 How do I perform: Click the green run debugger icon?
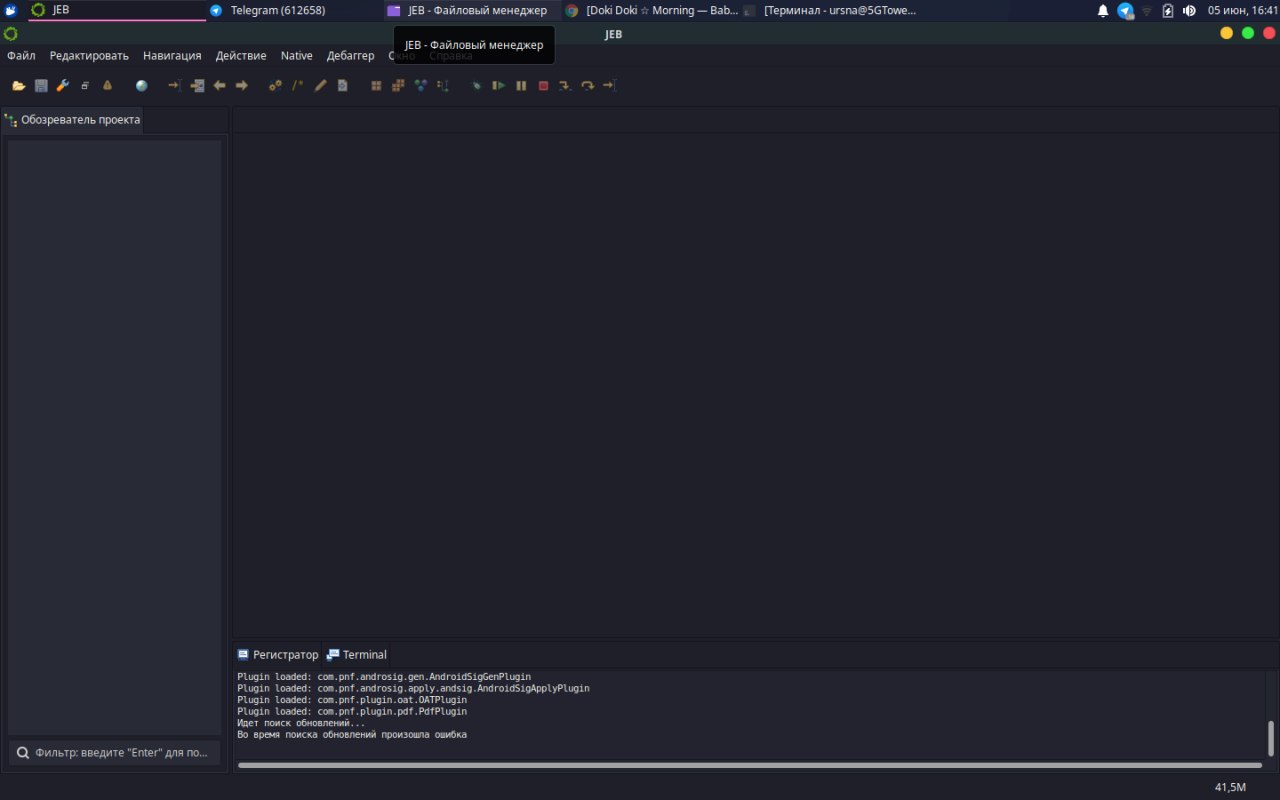(499, 86)
